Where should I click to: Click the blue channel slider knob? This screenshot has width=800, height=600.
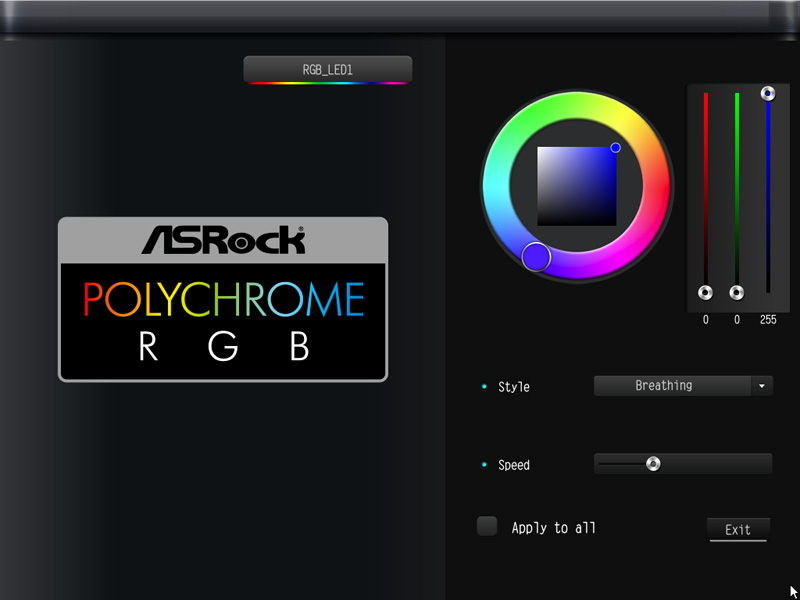[x=768, y=93]
